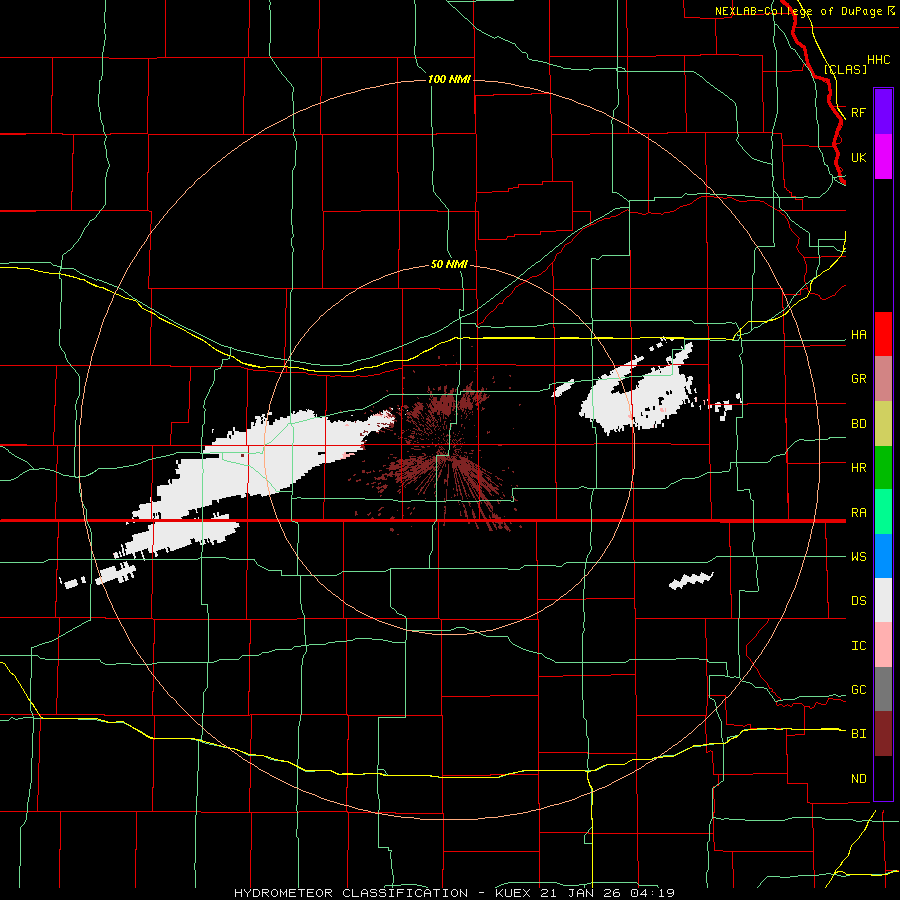Click the ND legend label
The height and width of the screenshot is (900, 900).
click(859, 779)
